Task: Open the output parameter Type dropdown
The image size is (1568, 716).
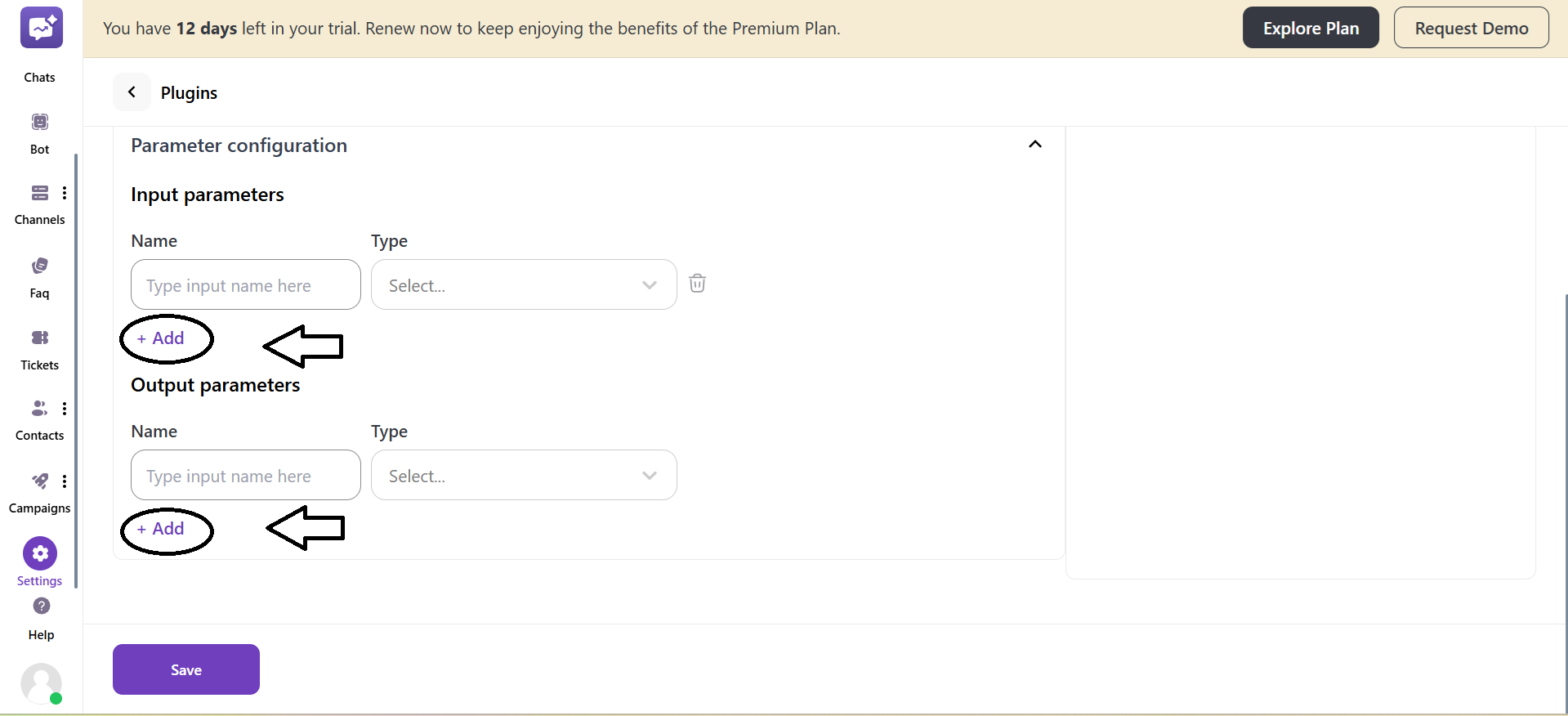Action: coord(523,475)
